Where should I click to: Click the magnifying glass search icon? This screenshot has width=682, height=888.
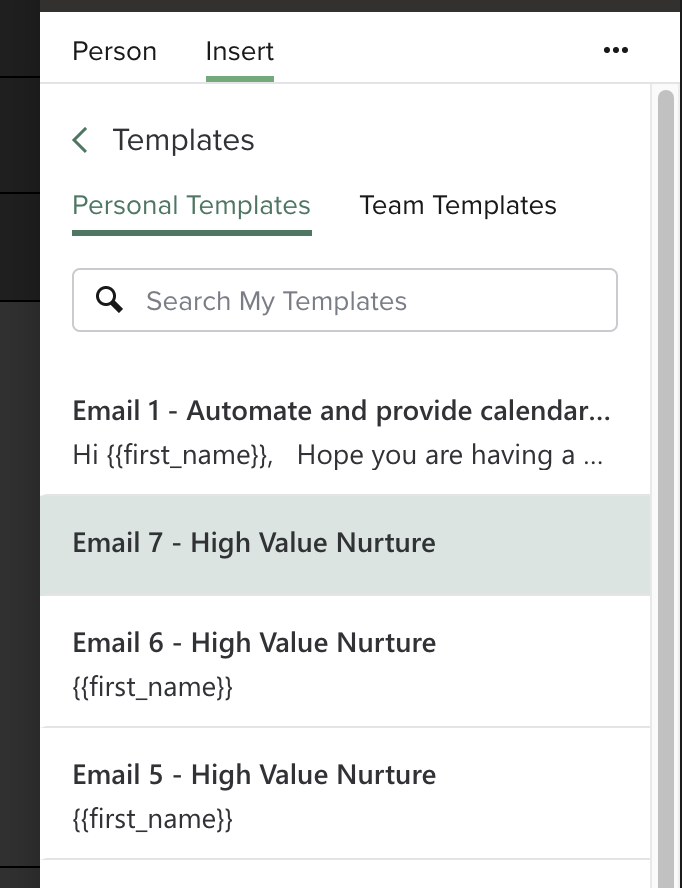[110, 299]
